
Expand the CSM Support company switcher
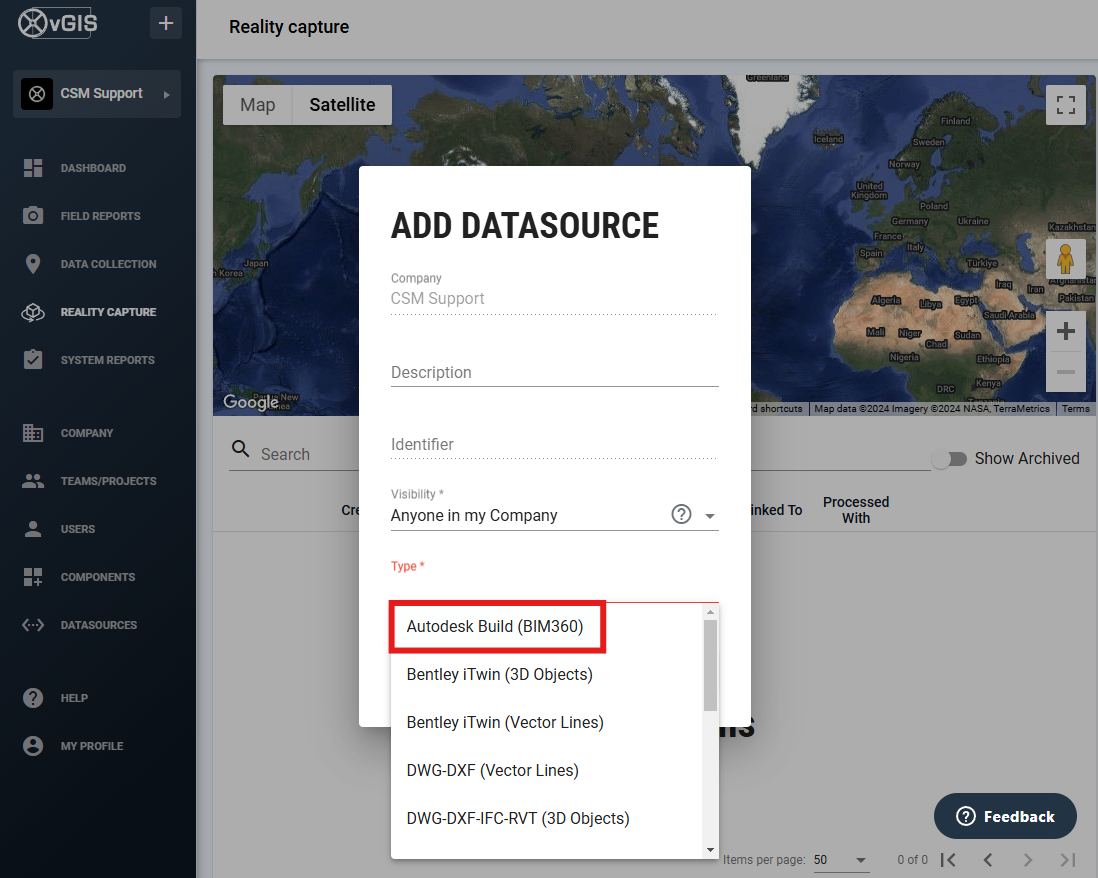97,94
